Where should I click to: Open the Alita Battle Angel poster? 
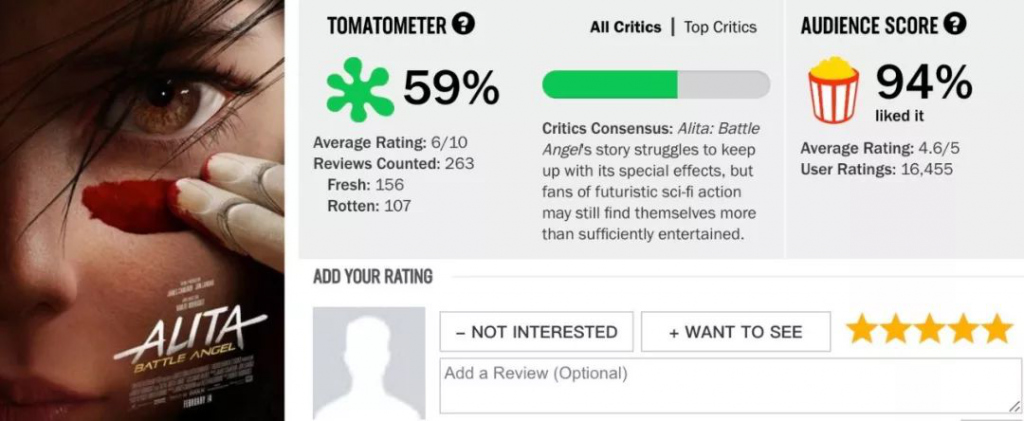pyautogui.click(x=142, y=210)
